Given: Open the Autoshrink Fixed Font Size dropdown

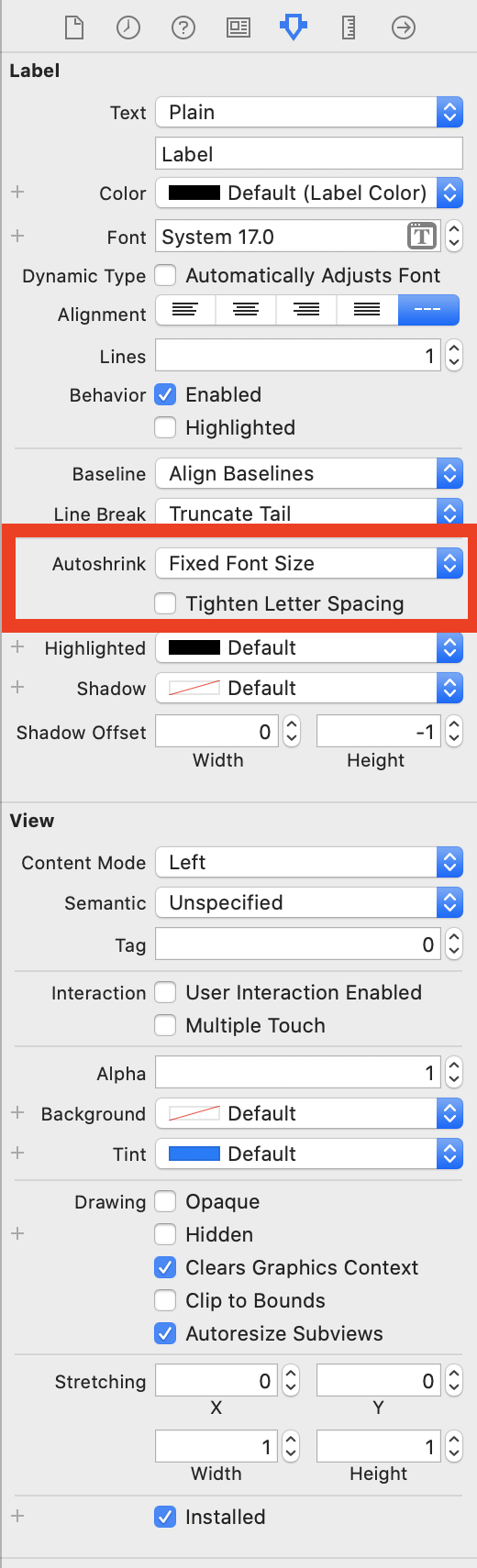Looking at the screenshot, I should click(309, 563).
